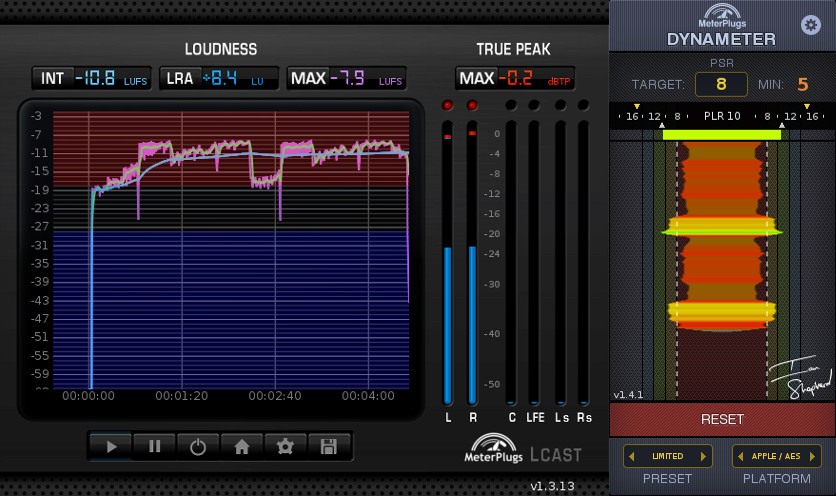
Task: Open the APPLE / AES platform selector
Action: (776, 457)
